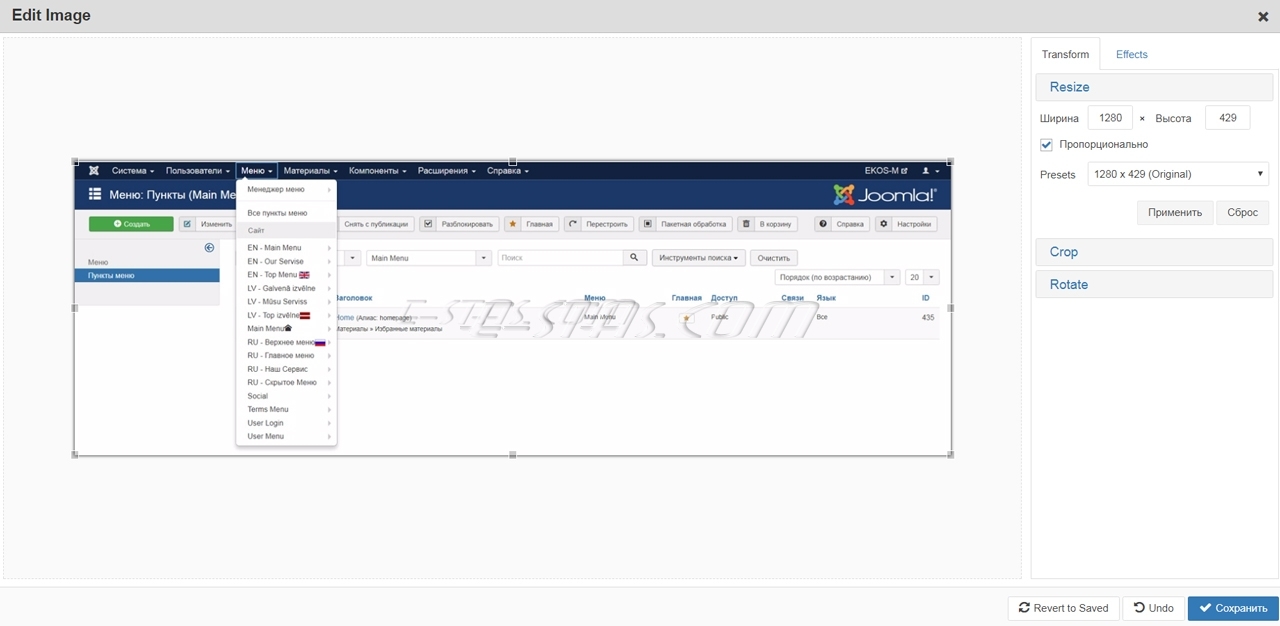Click the top-edge middle resize handle
1280x626 pixels.
click(x=513, y=161)
